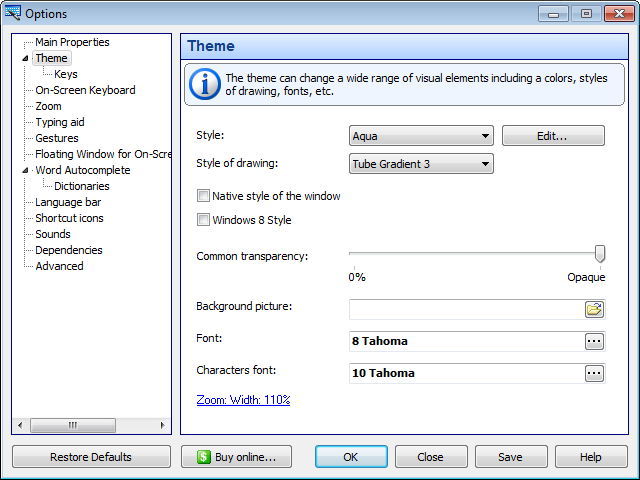
Task: Click the Options window title bar icon
Action: (13, 13)
